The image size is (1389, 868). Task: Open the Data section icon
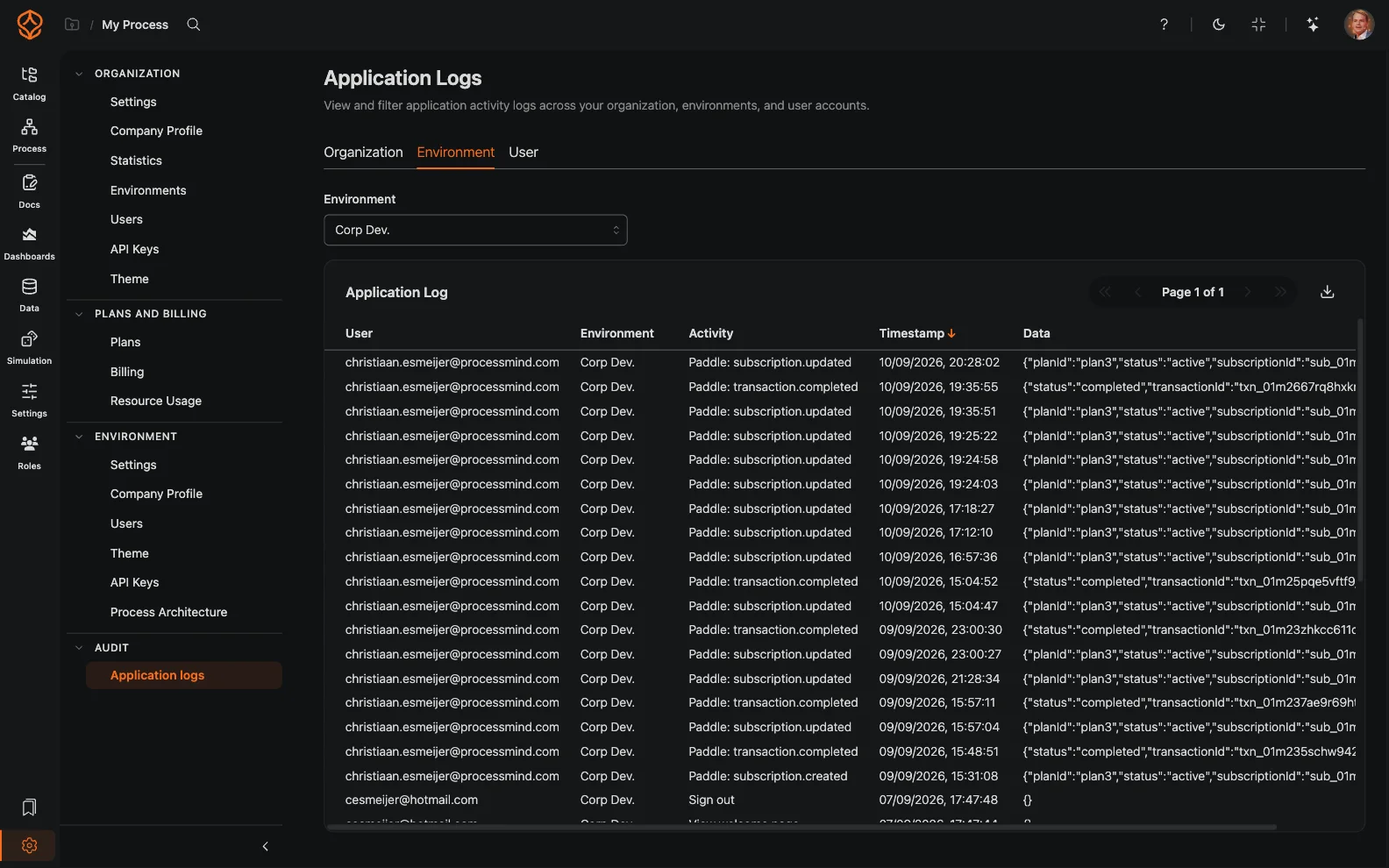(x=29, y=295)
